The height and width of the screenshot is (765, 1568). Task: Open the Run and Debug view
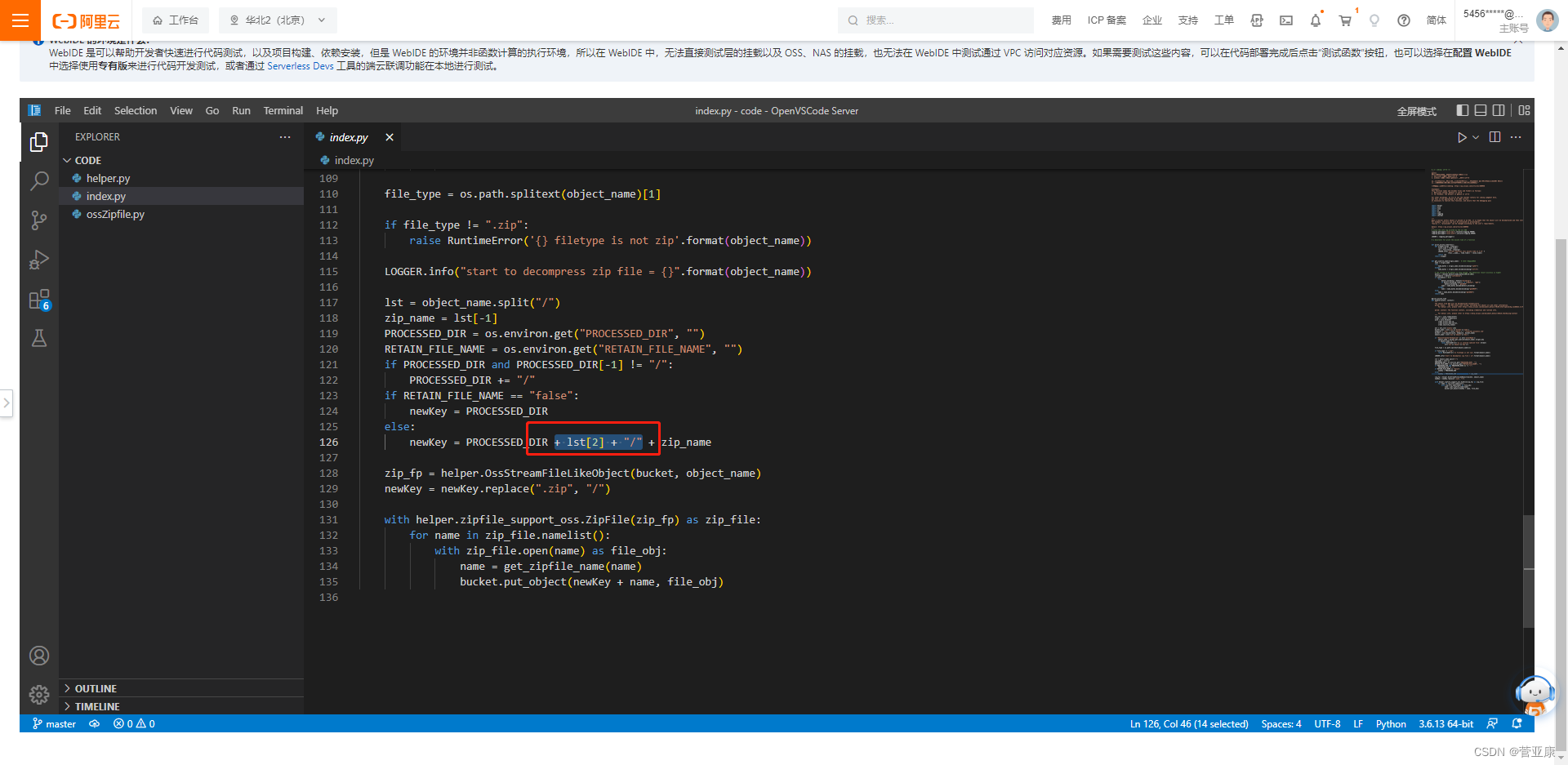pyautogui.click(x=39, y=260)
